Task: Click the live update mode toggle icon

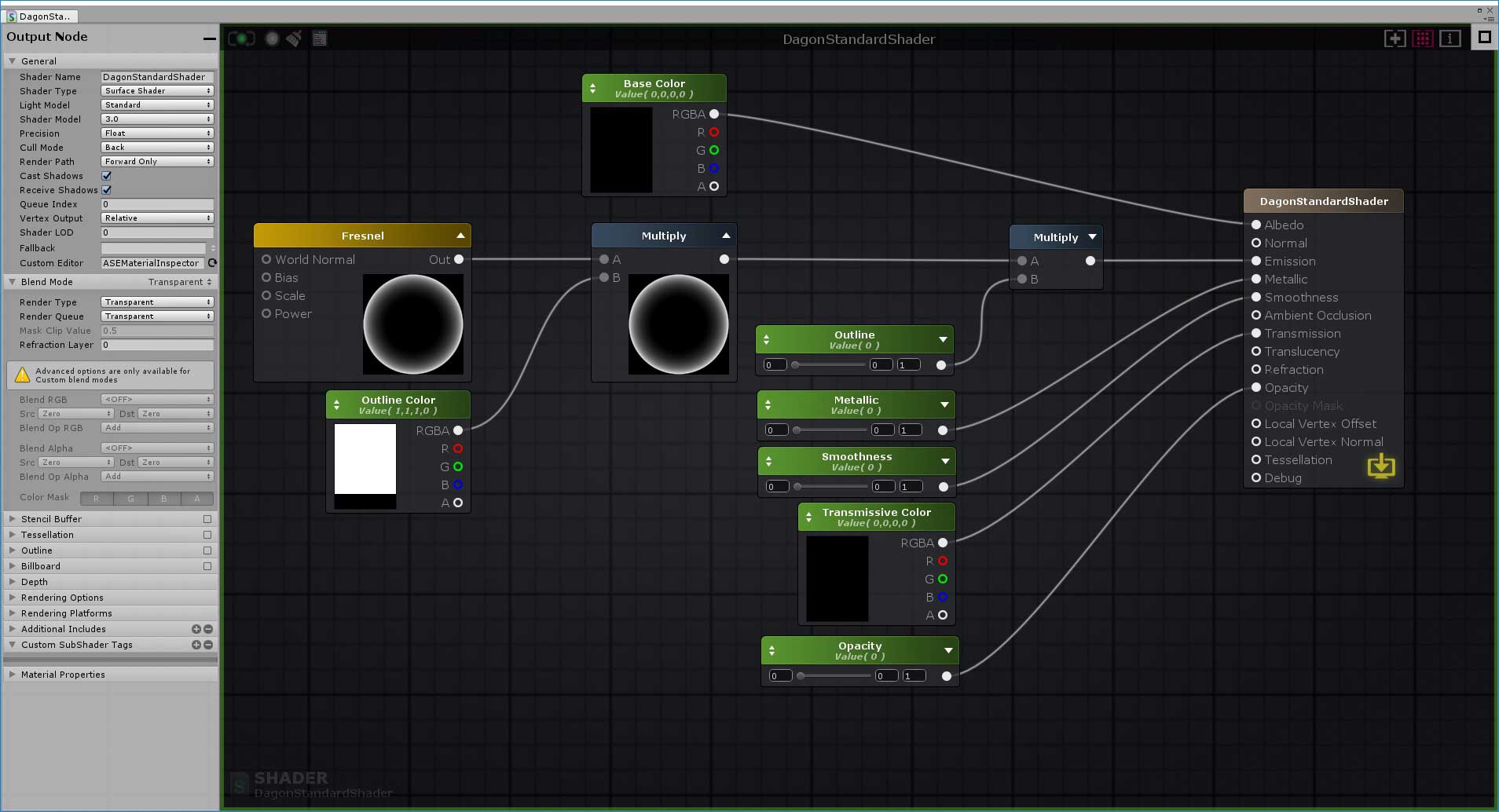Action: pyautogui.click(x=241, y=38)
